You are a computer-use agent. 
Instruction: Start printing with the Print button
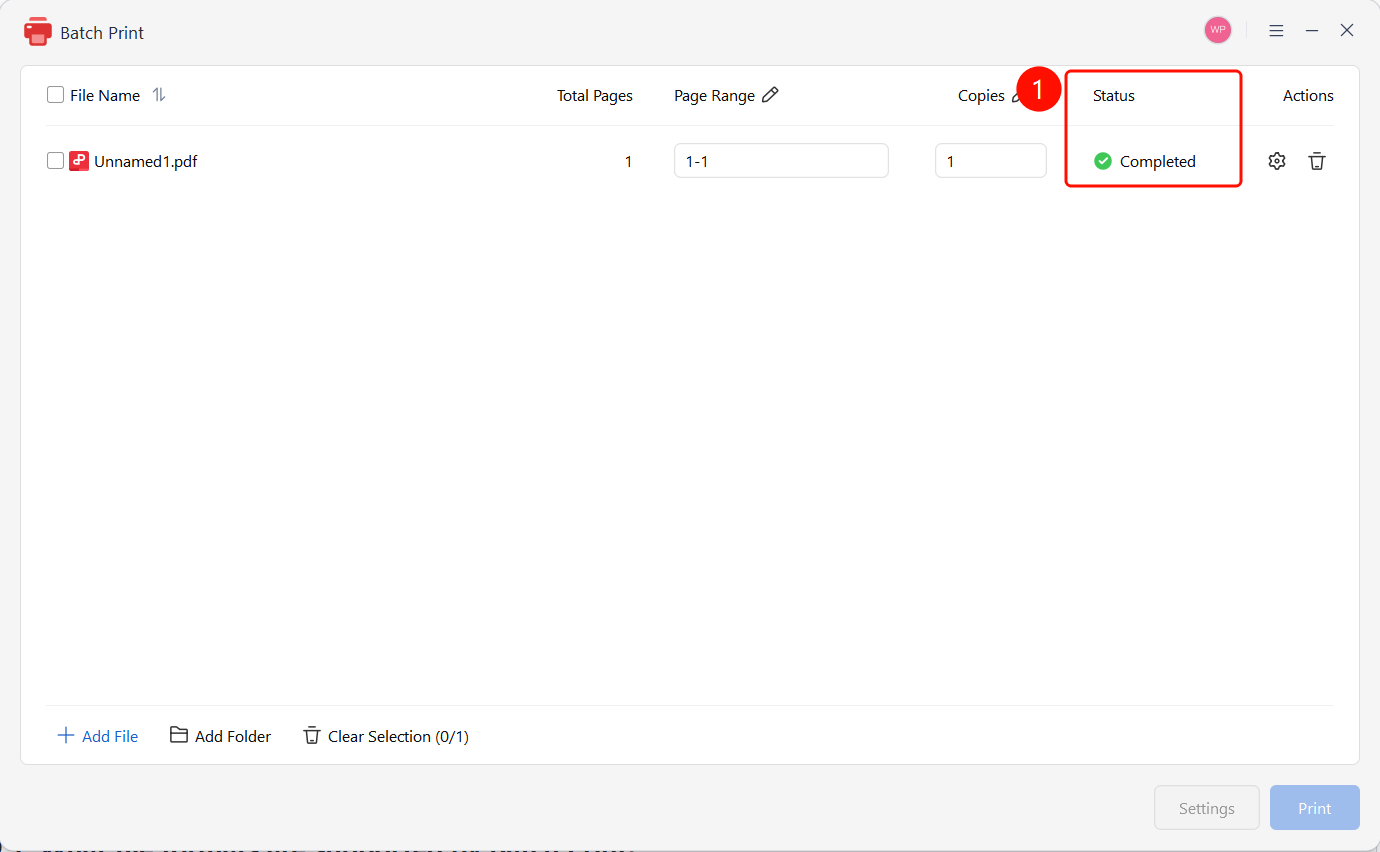[1315, 808]
